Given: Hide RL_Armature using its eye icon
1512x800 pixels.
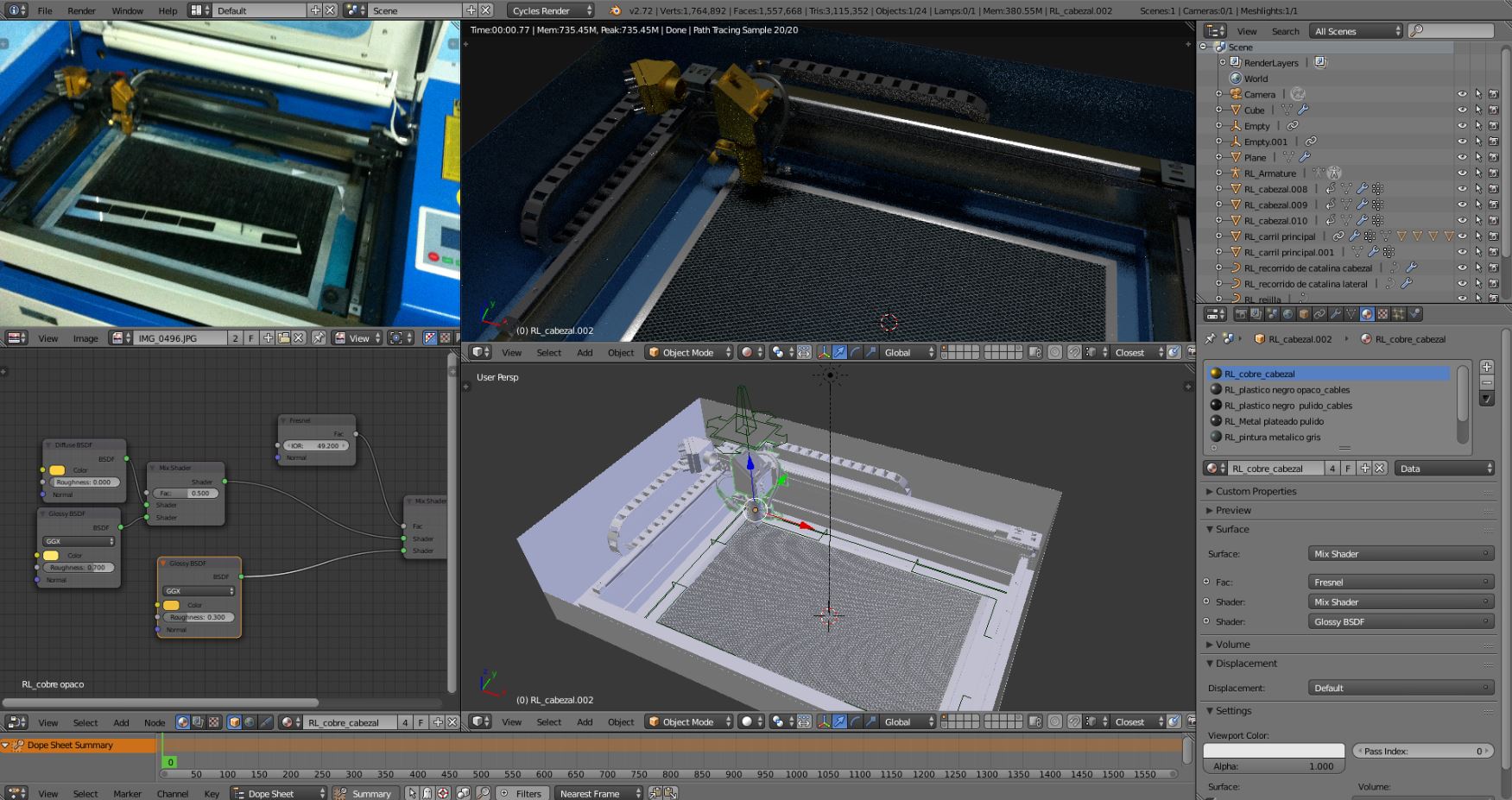Looking at the screenshot, I should [x=1462, y=173].
